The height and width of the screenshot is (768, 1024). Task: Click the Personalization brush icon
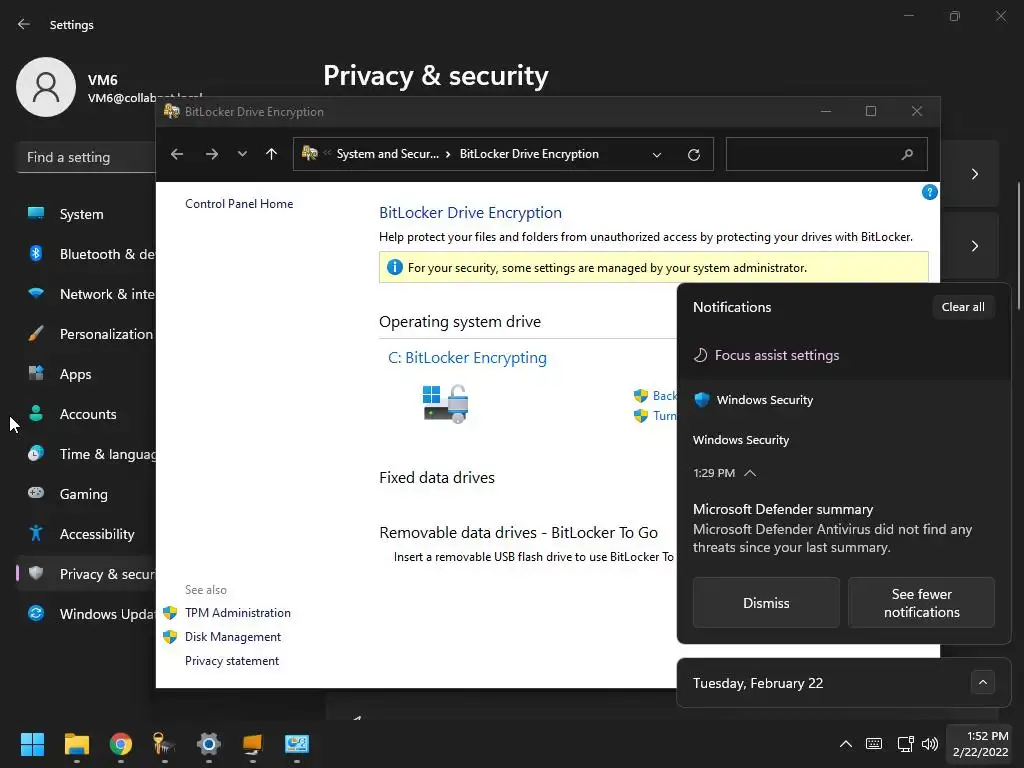36,333
